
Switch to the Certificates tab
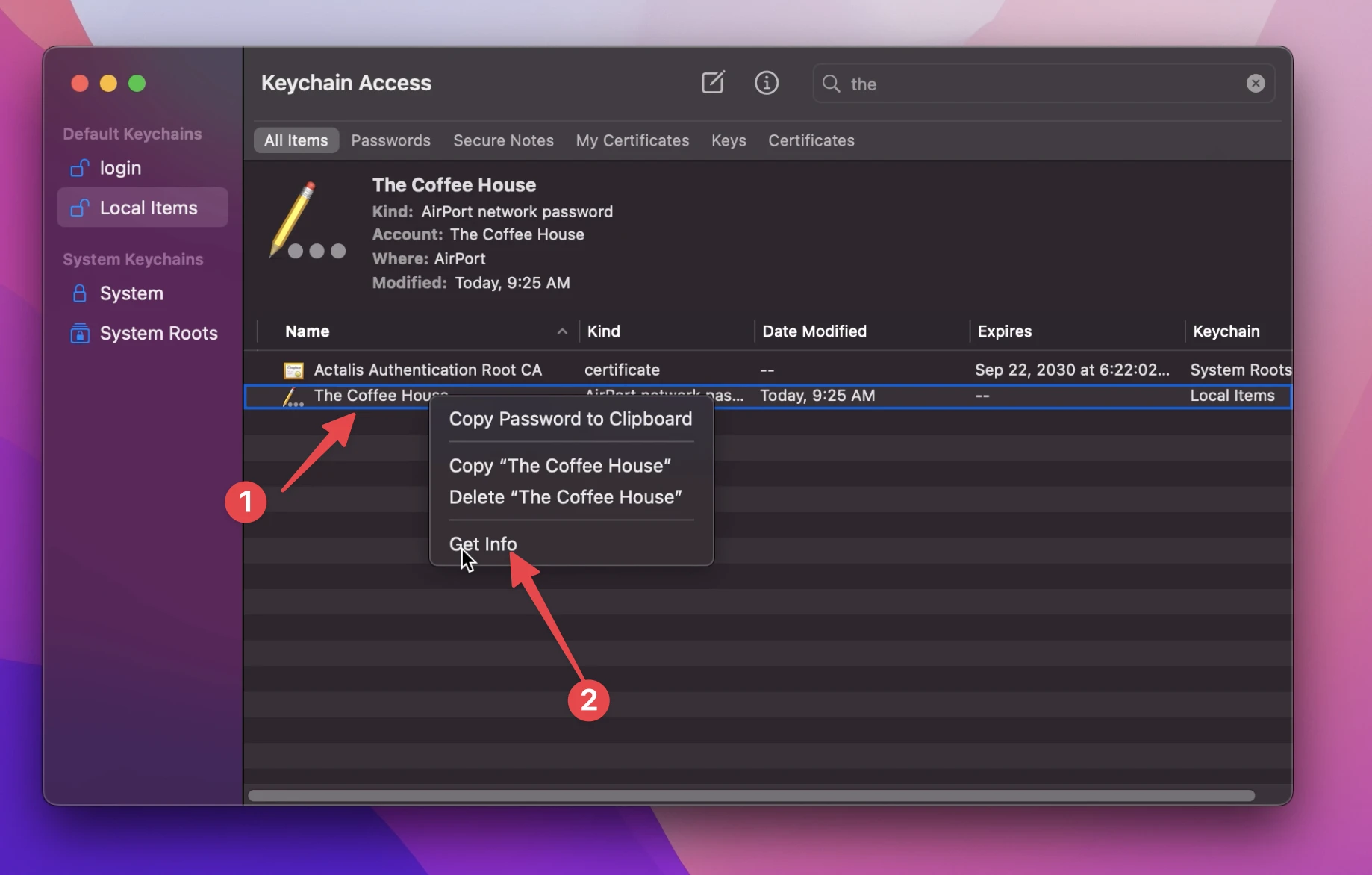(x=811, y=140)
